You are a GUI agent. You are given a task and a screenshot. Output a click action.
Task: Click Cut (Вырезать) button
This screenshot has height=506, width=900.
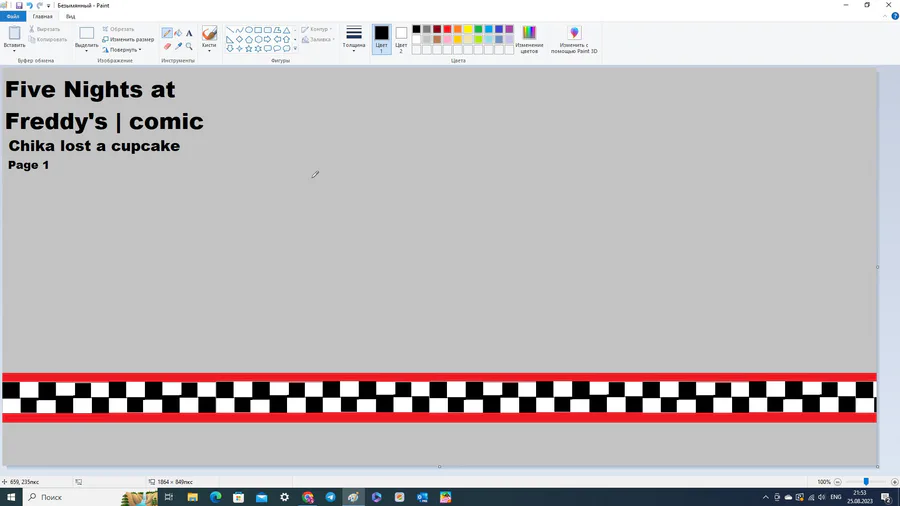pos(45,29)
